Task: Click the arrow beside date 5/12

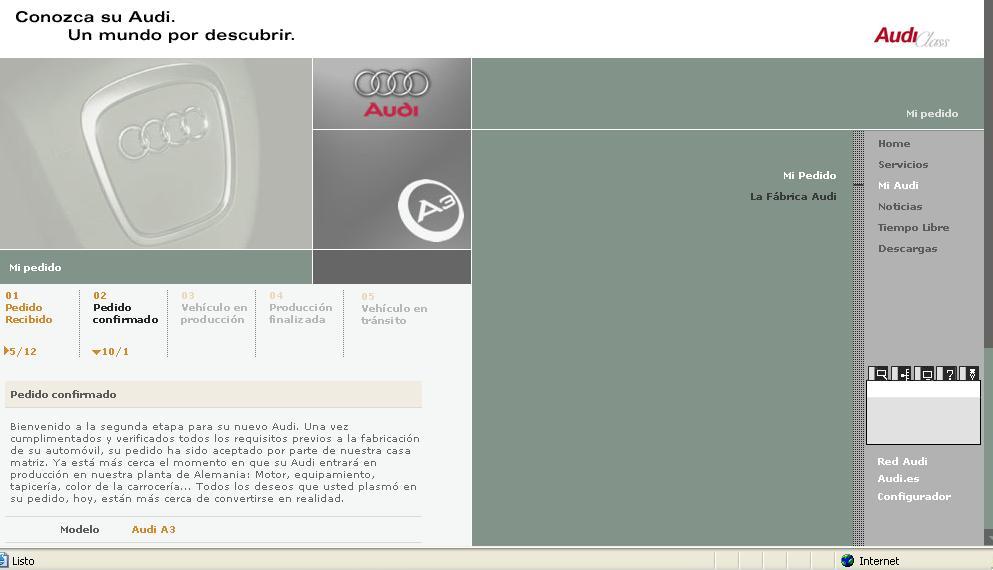Action: [x=6, y=351]
